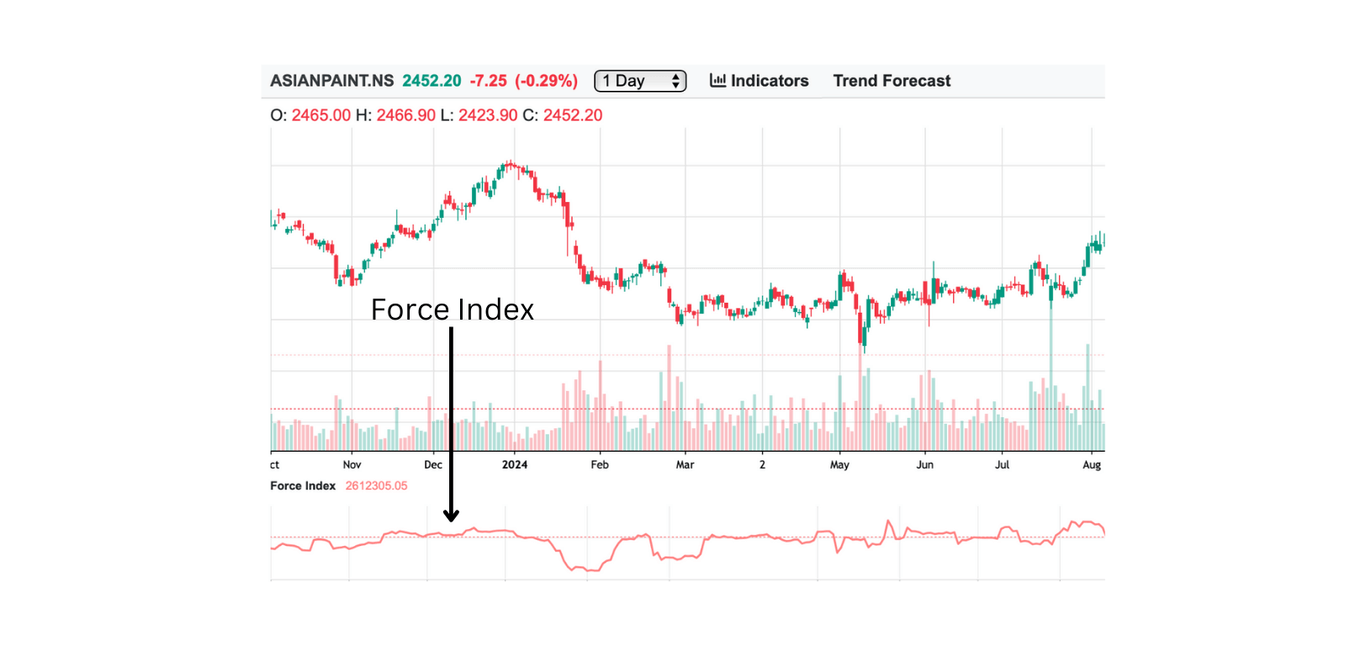
Task: Click the Aug label on time axis
Action: tap(1093, 465)
